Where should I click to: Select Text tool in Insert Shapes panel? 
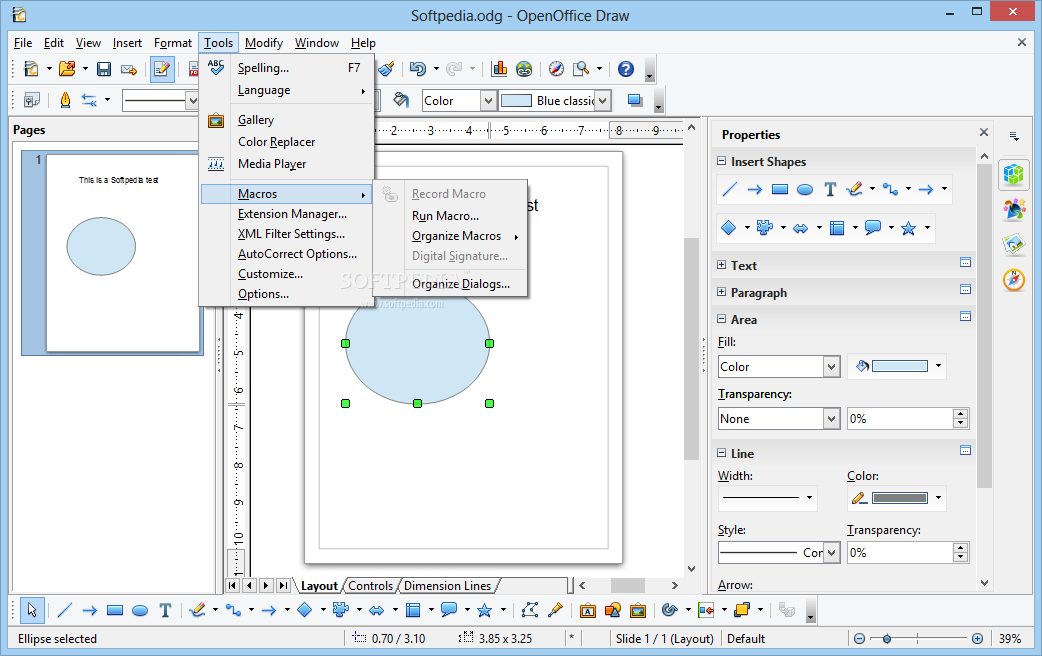pyautogui.click(x=830, y=189)
